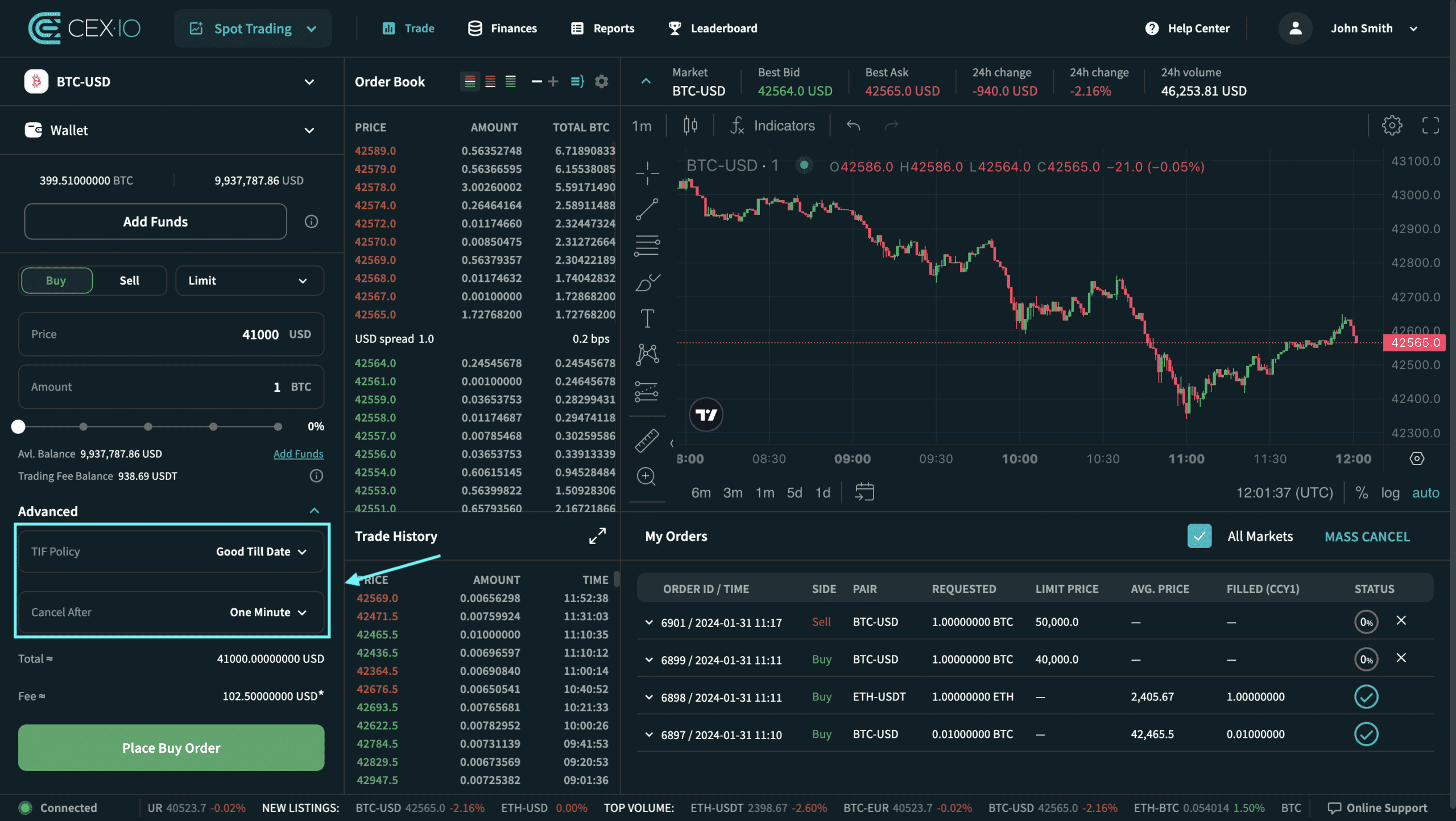This screenshot has width=1456, height=821.
Task: Expand Trade History panel
Action: 597,536
